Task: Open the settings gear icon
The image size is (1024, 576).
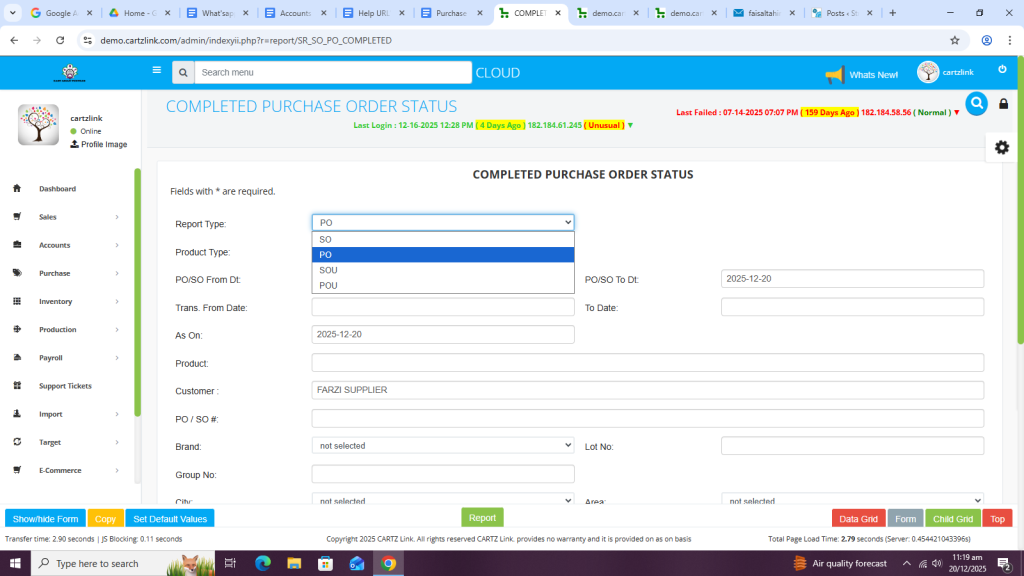Action: pos(1001,147)
